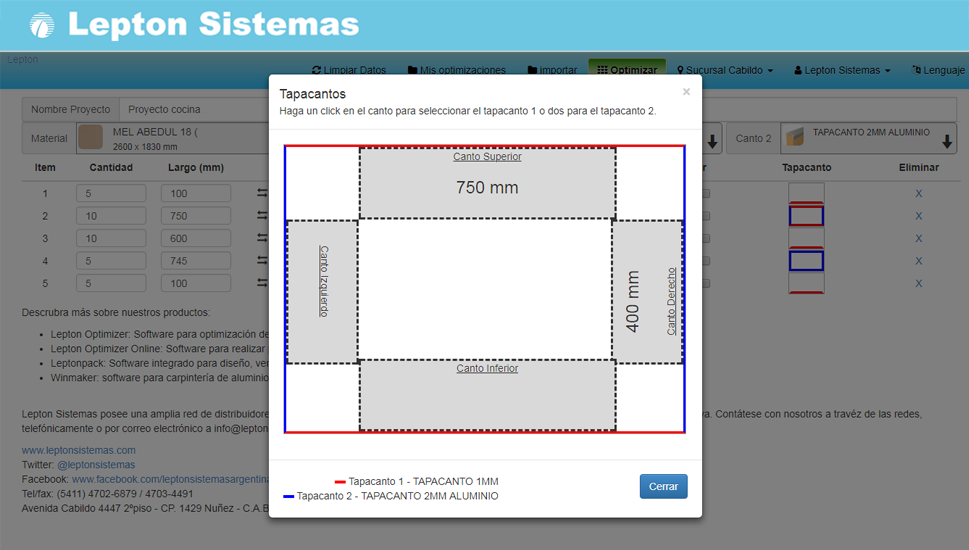Toggle the checkbox in row 3
The width and height of the screenshot is (969, 550).
706,239
